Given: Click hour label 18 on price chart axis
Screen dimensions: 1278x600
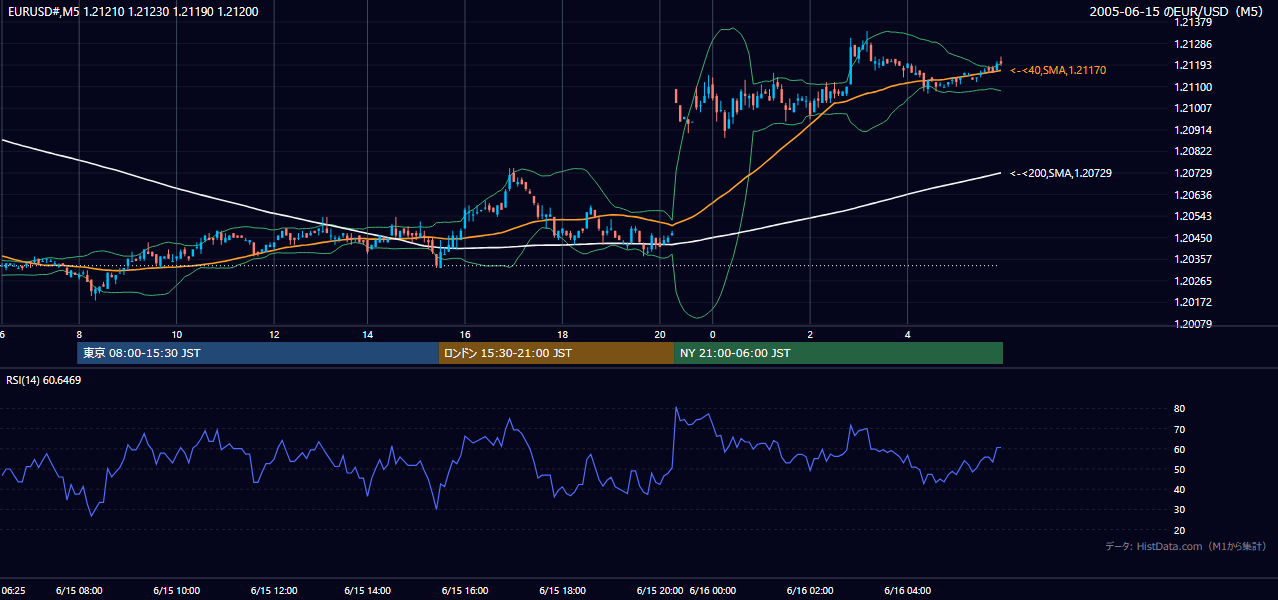Looking at the screenshot, I should click(x=563, y=334).
